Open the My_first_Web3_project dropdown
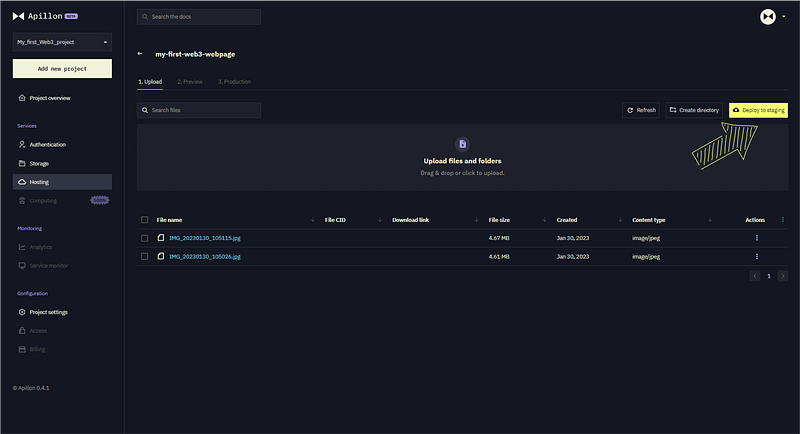Image resolution: width=800 pixels, height=434 pixels. (x=62, y=42)
